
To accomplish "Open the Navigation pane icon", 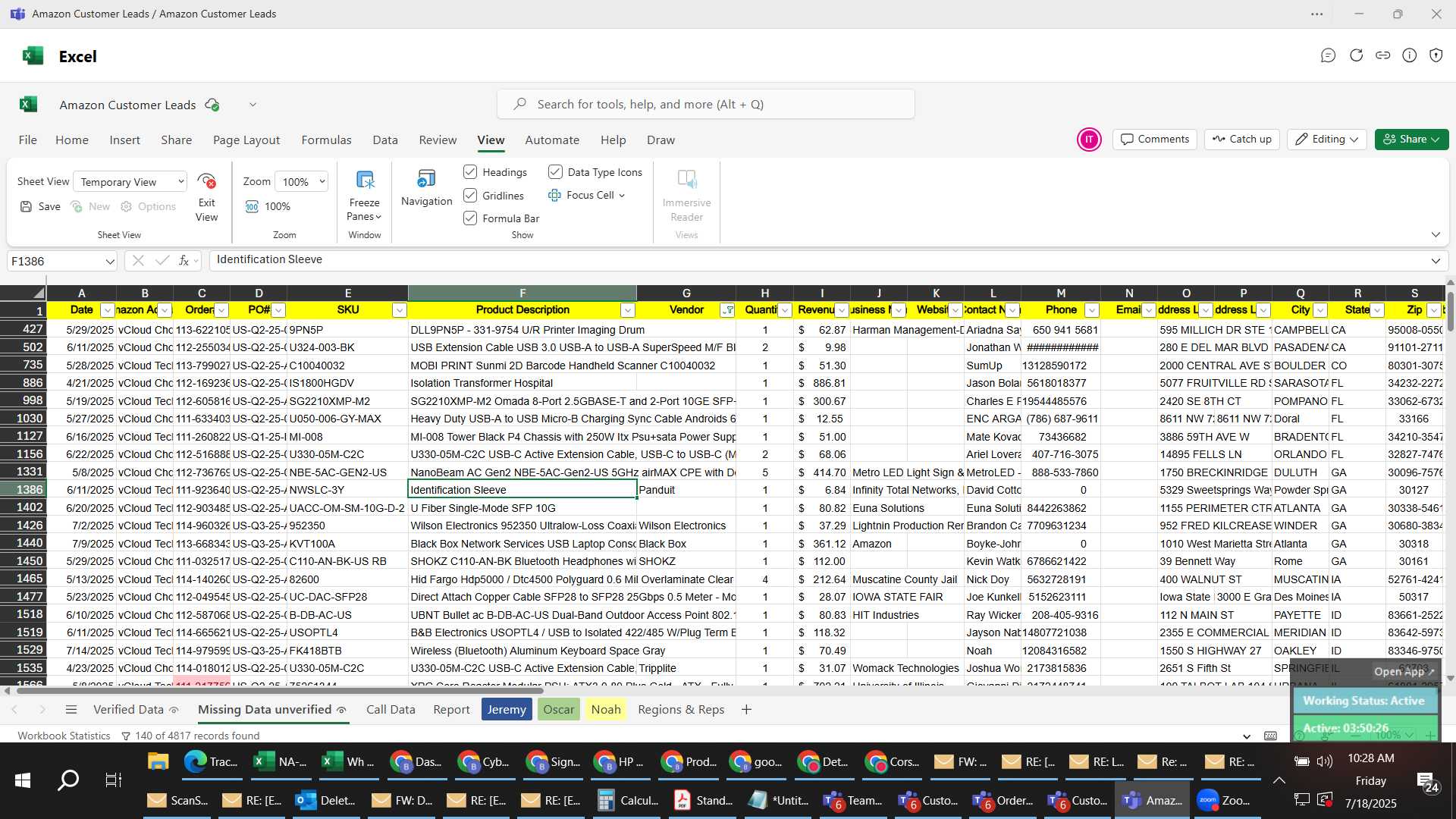I will coord(426,179).
